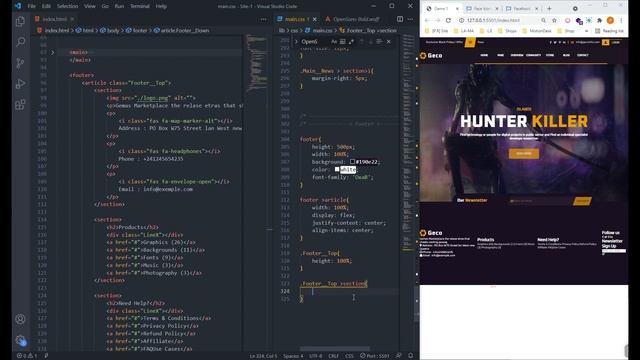The height and width of the screenshot is (360, 640).
Task: Open the MotionDesk bookmark folder
Action: coord(537,31)
